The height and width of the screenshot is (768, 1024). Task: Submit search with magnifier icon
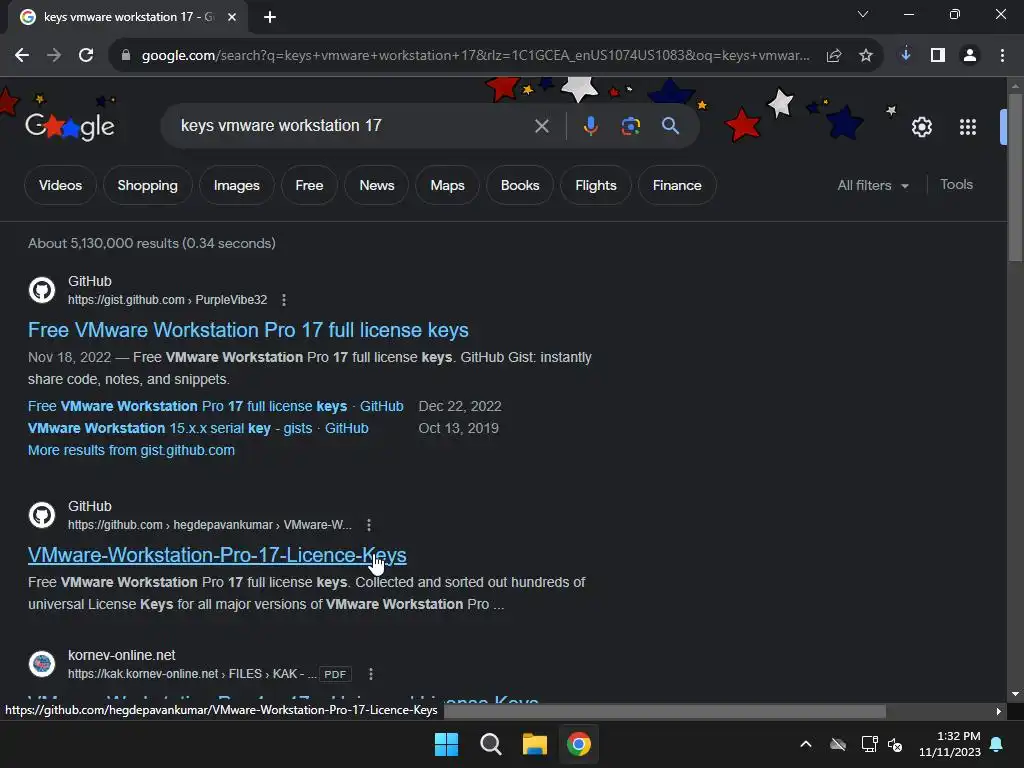click(670, 125)
